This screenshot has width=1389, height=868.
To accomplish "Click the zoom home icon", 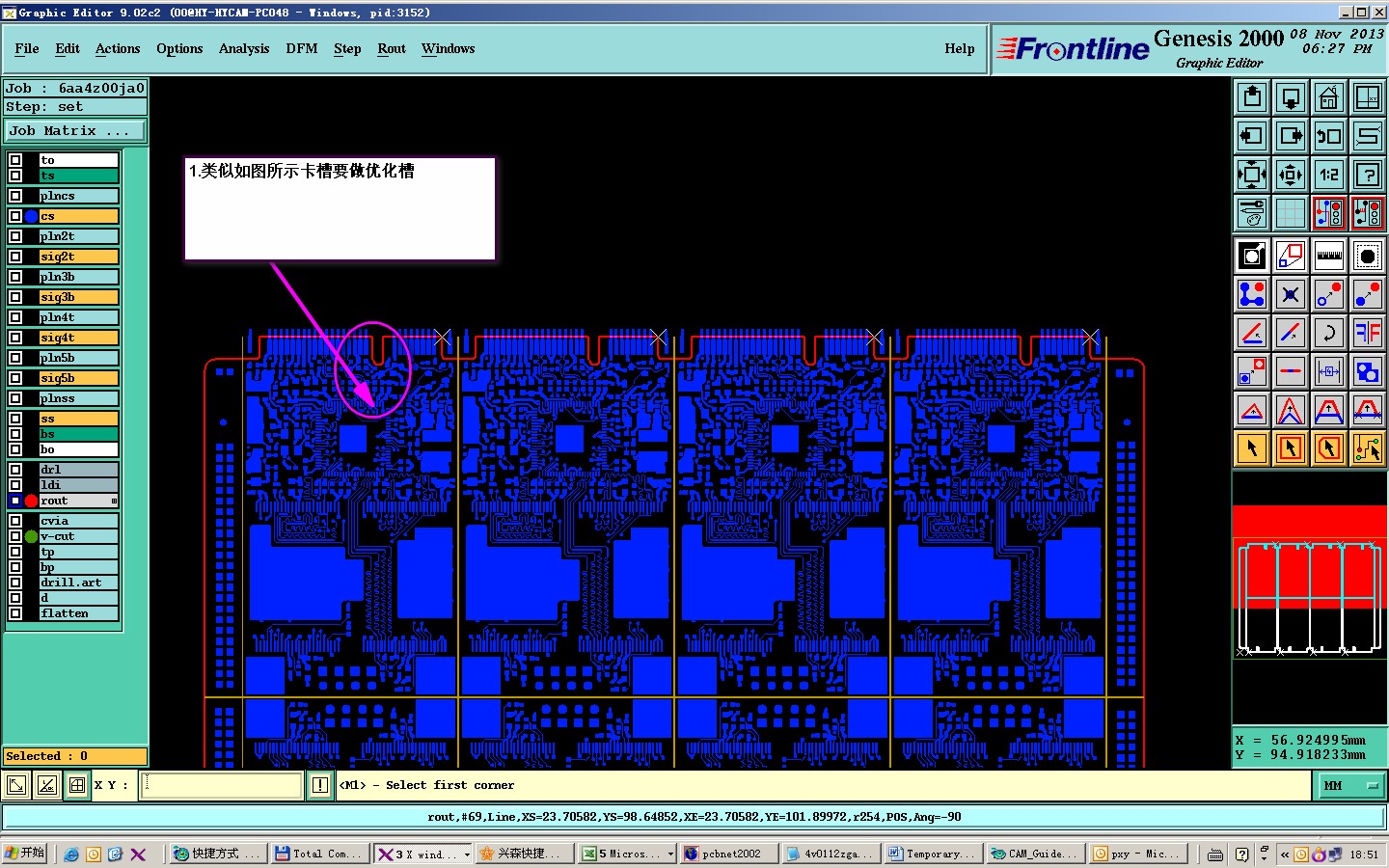I will (x=1329, y=97).
